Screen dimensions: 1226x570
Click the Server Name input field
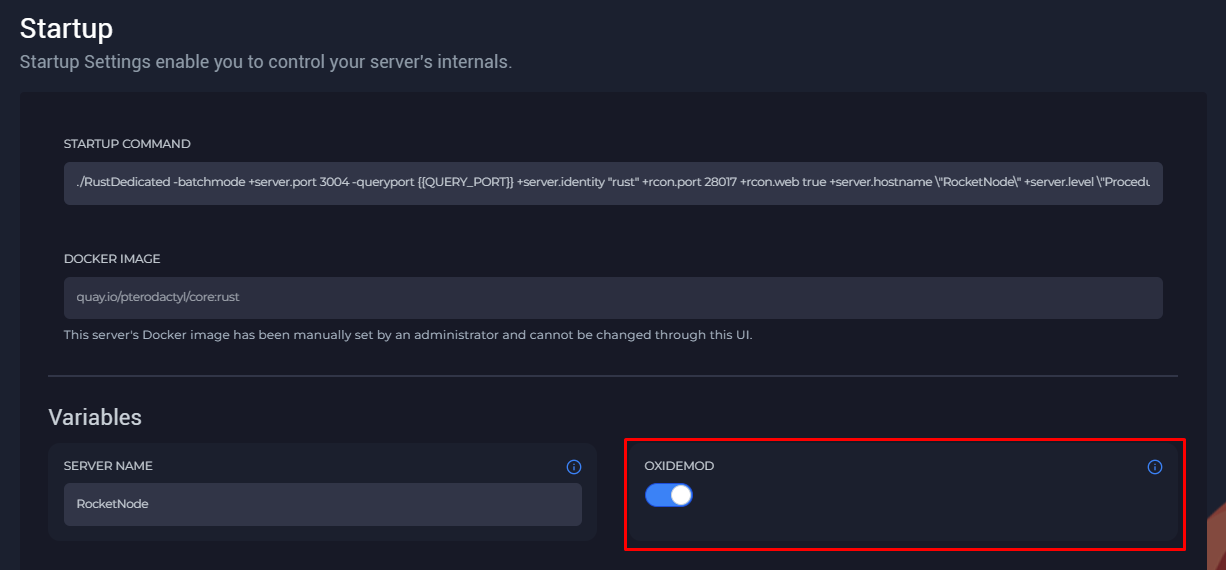[x=322, y=504]
